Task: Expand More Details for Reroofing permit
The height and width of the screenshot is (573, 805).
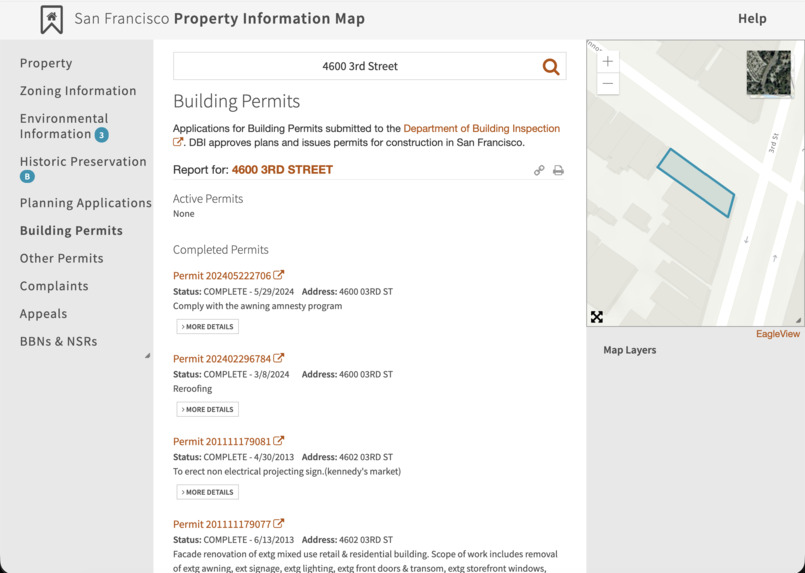Action: tap(207, 409)
